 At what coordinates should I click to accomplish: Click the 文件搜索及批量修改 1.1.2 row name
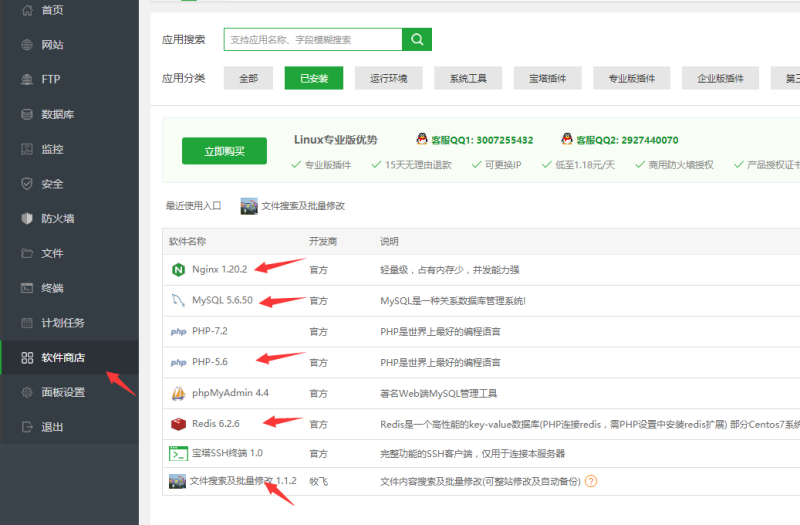coord(243,481)
